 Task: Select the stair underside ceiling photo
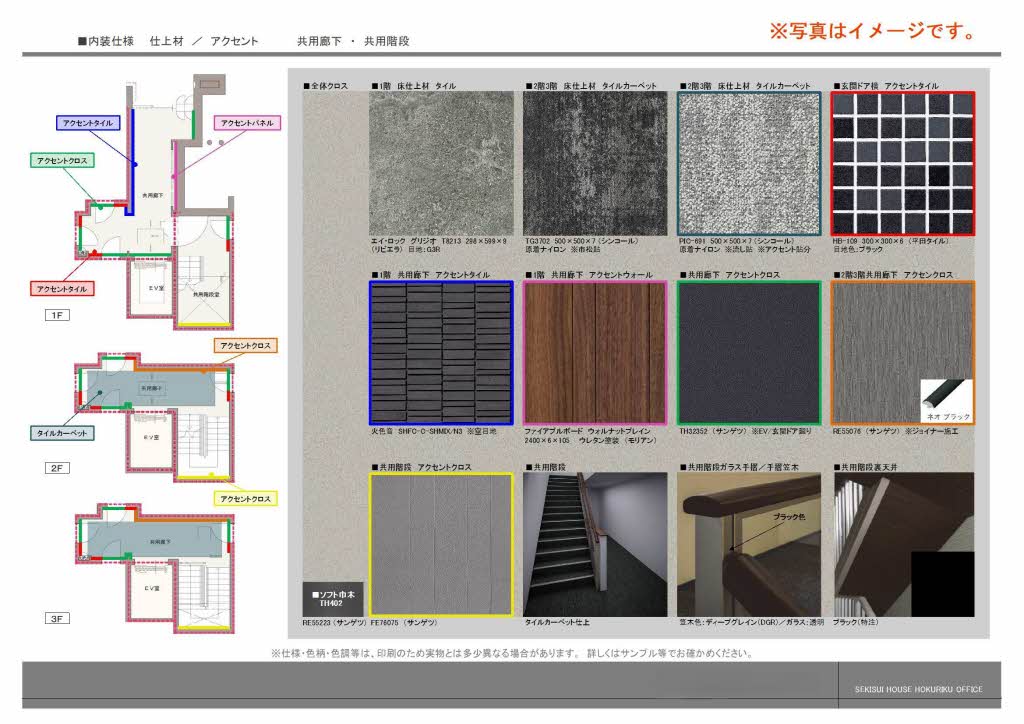point(902,544)
